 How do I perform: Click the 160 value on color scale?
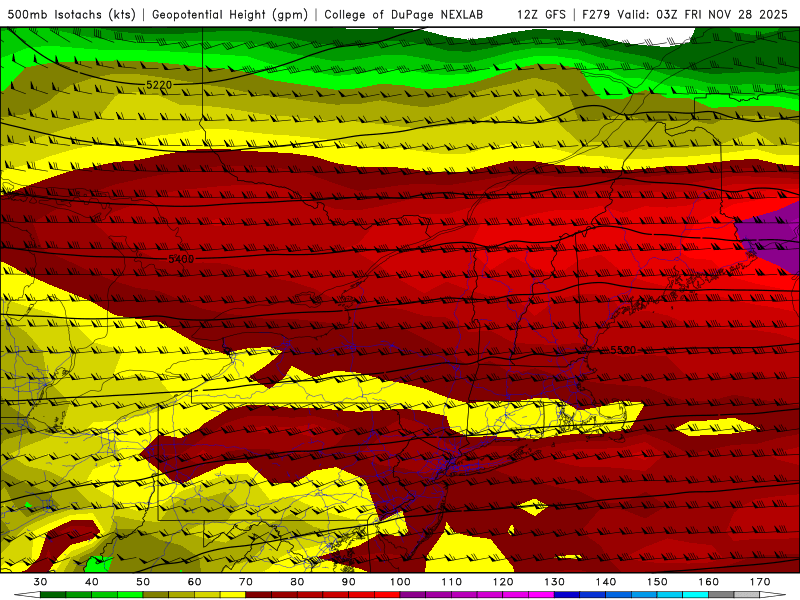[709, 582]
